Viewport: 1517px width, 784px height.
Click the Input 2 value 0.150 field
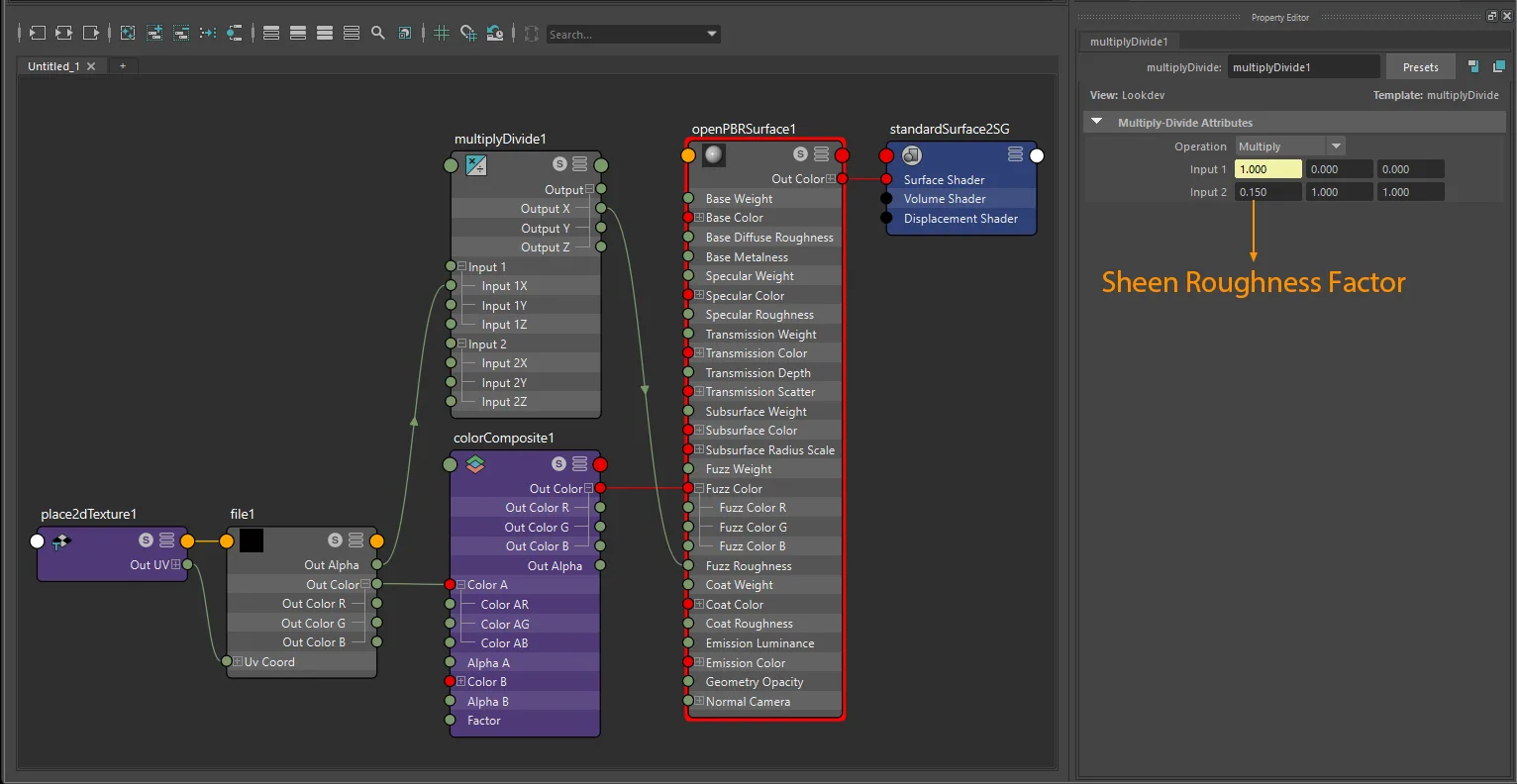coord(1267,192)
